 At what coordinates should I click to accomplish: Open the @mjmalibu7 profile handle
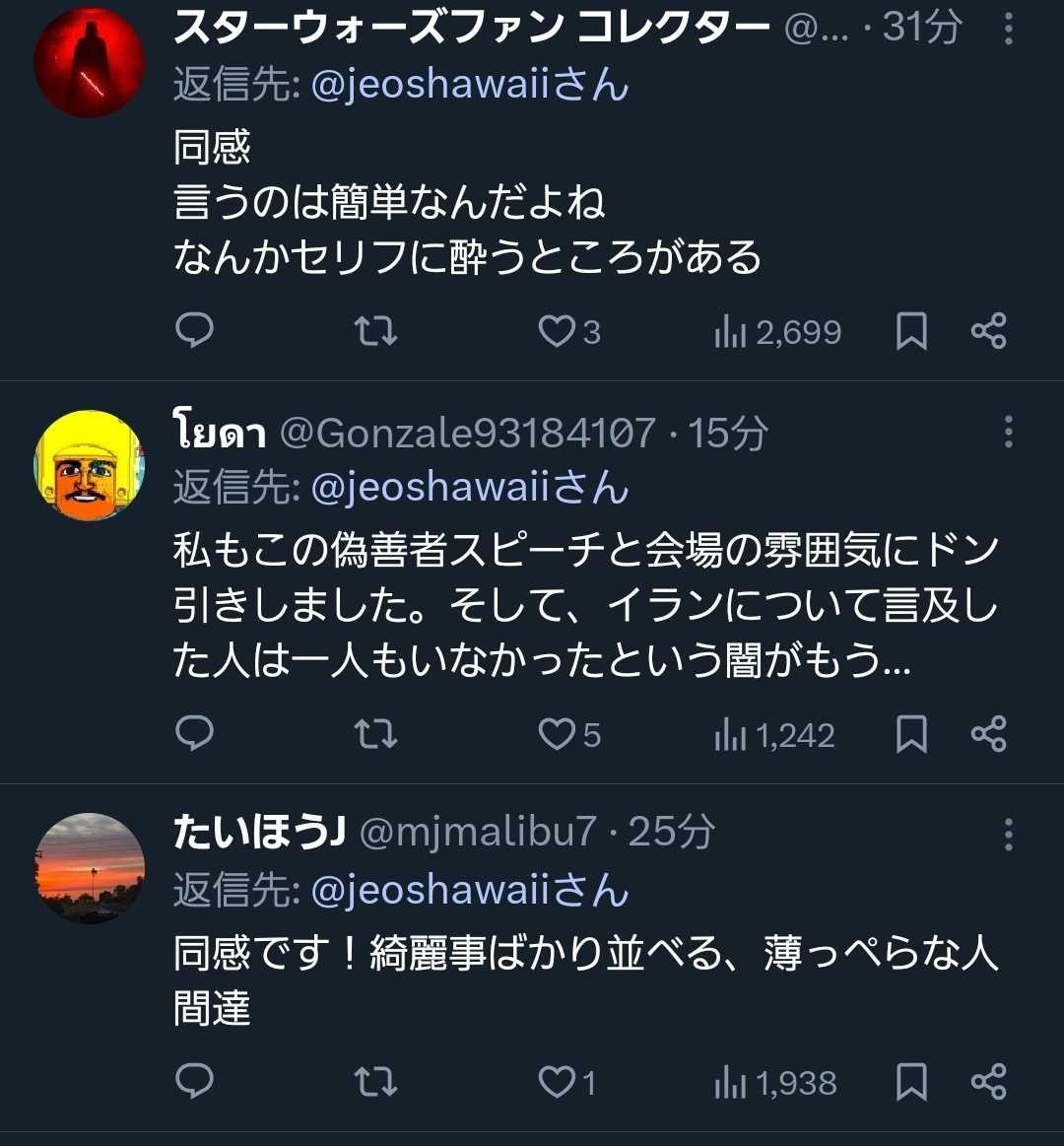[x=478, y=834]
